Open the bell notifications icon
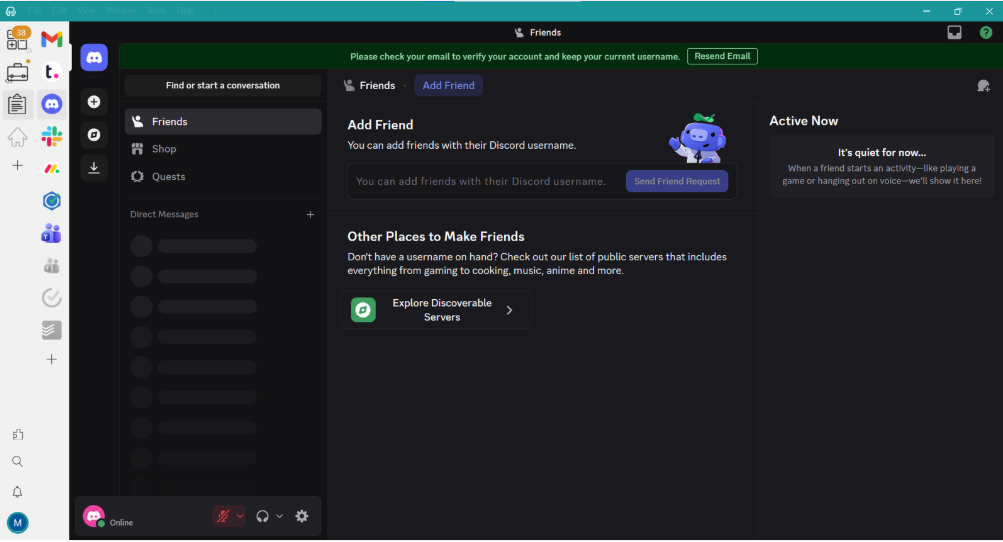Image resolution: width=1003 pixels, height=542 pixels. pyautogui.click(x=17, y=492)
